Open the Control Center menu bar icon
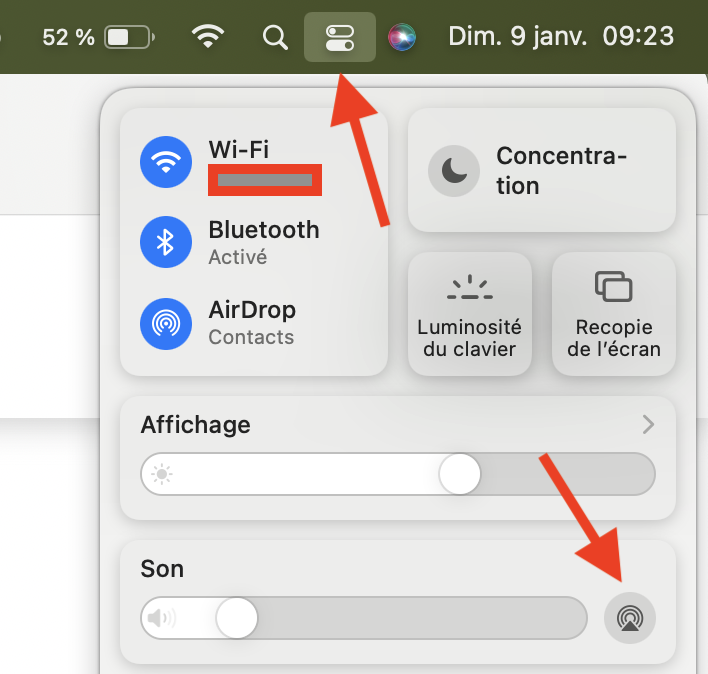 click(x=340, y=37)
